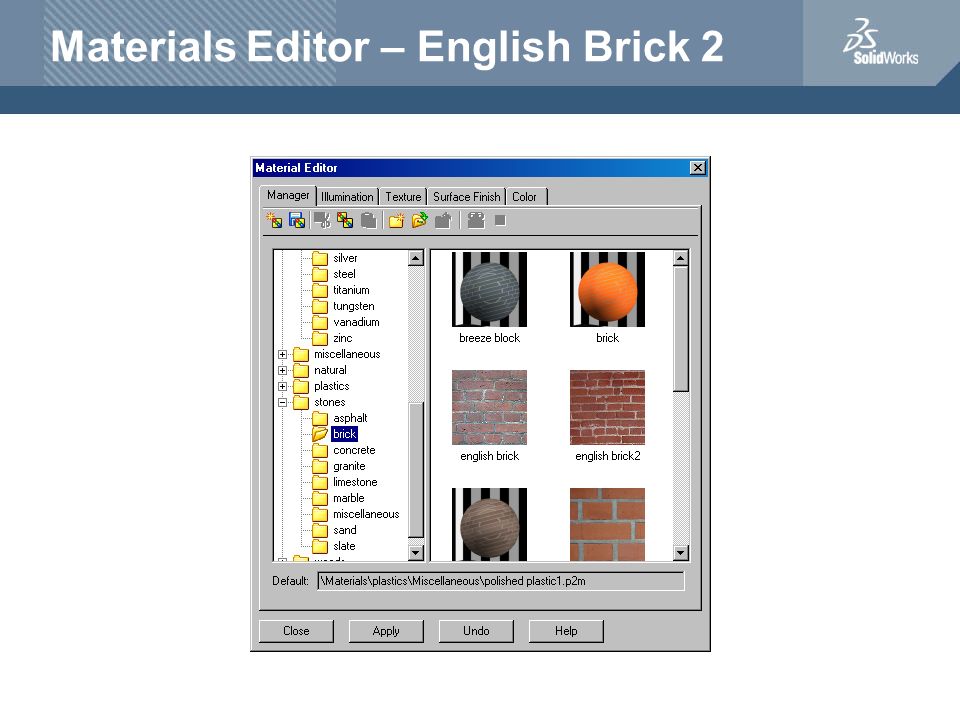Click the New Material toolbar icon
This screenshot has width=960, height=720.
coord(274,220)
